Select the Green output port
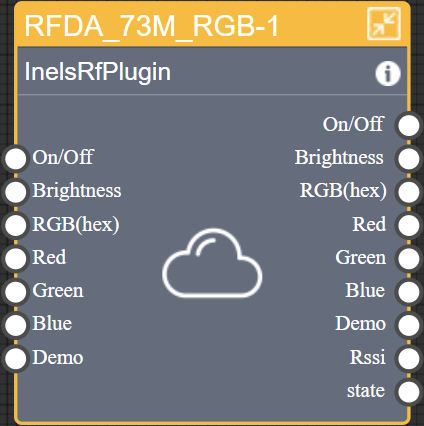This screenshot has width=424, height=426. pyautogui.click(x=409, y=258)
